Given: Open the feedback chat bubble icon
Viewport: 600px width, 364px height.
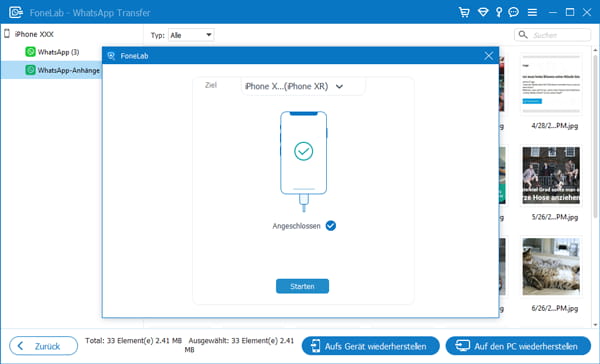Looking at the screenshot, I should [x=514, y=12].
